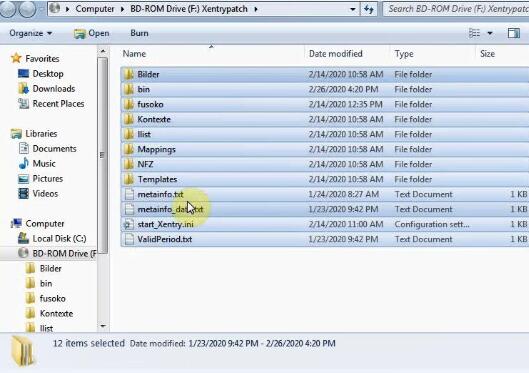
Task: Click the Search BD-ROM Drive input field
Action: point(456,9)
